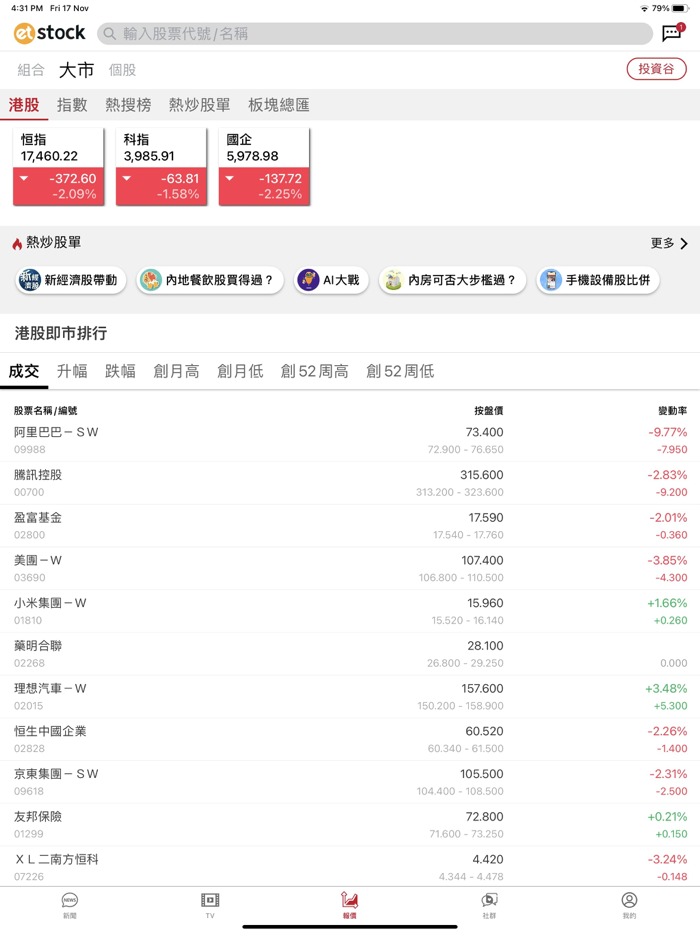Open the 國企 index card
The height and width of the screenshot is (934, 700).
(x=265, y=167)
